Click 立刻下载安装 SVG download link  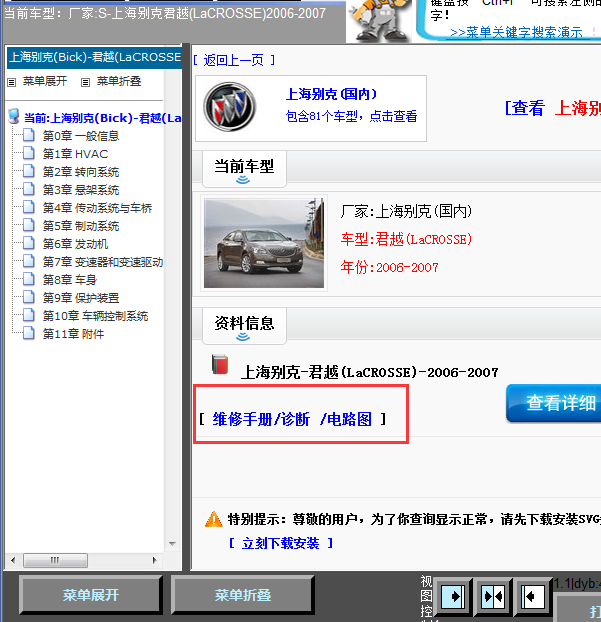(281, 543)
